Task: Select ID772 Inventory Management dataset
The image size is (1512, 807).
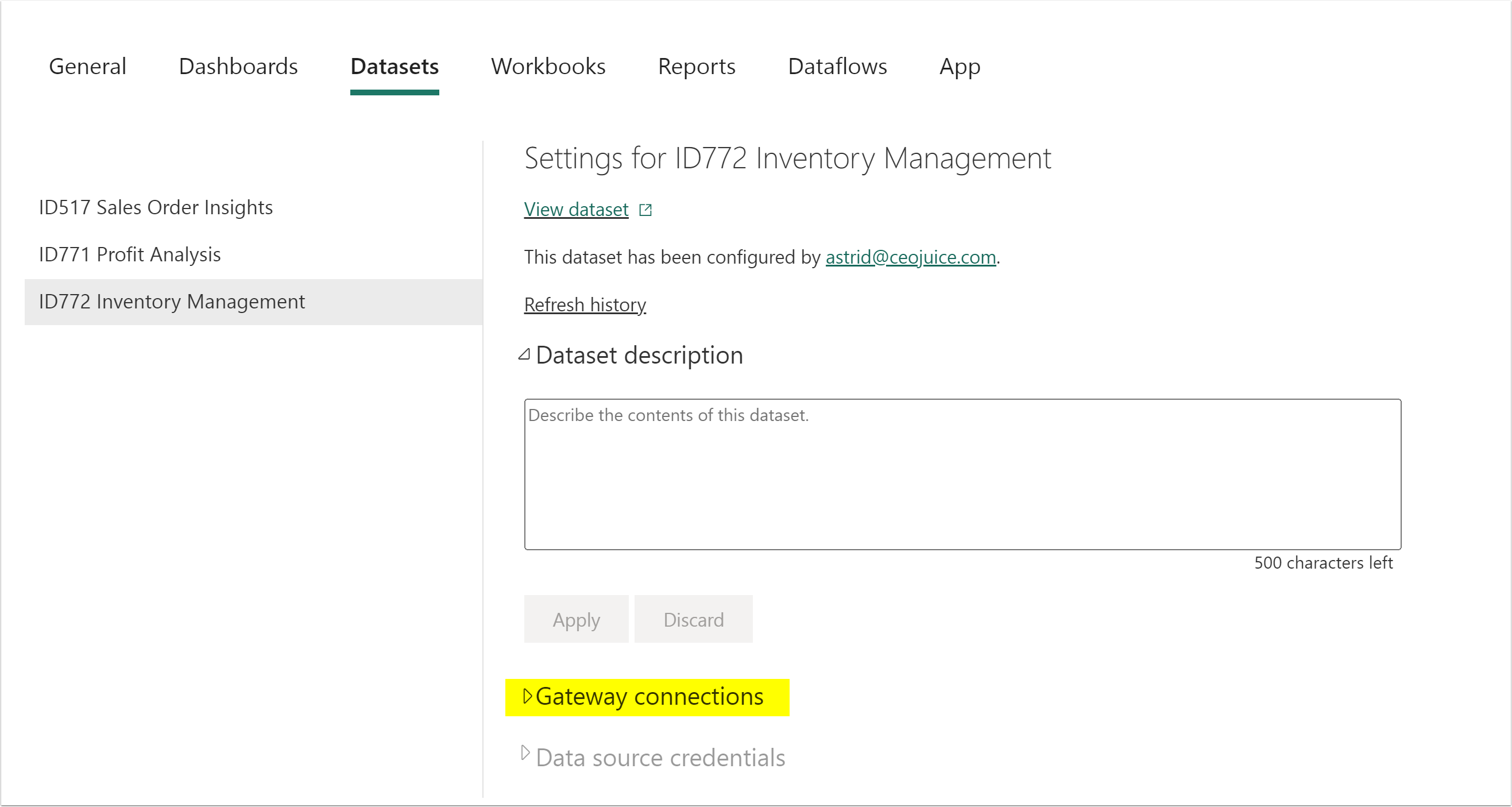Action: tap(254, 302)
